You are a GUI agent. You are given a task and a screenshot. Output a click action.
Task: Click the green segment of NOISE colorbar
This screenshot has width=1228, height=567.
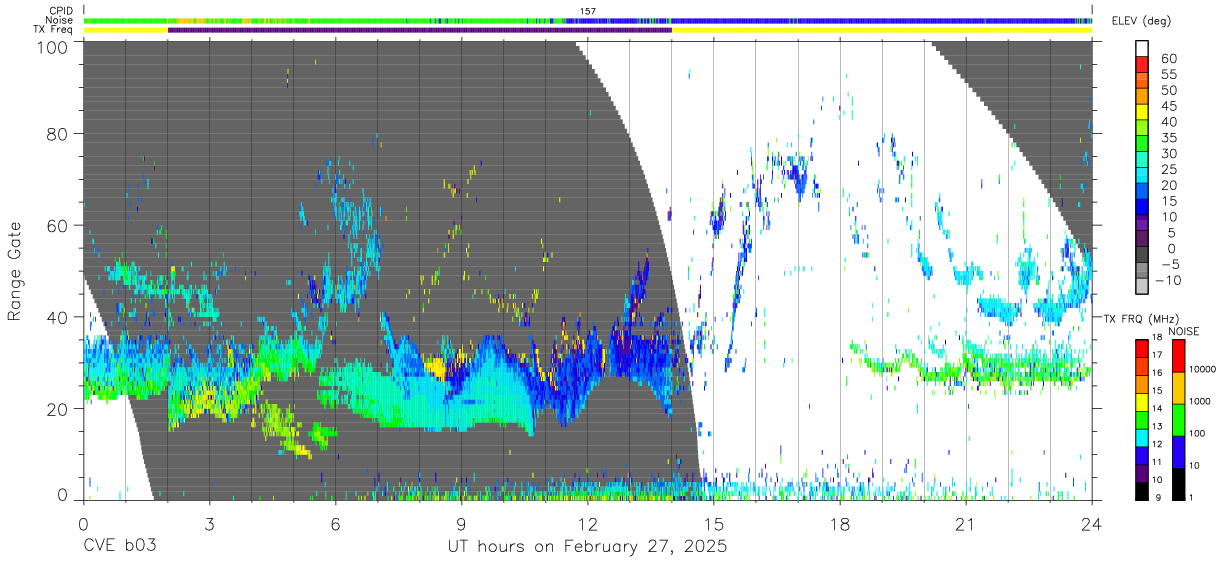coord(1179,419)
